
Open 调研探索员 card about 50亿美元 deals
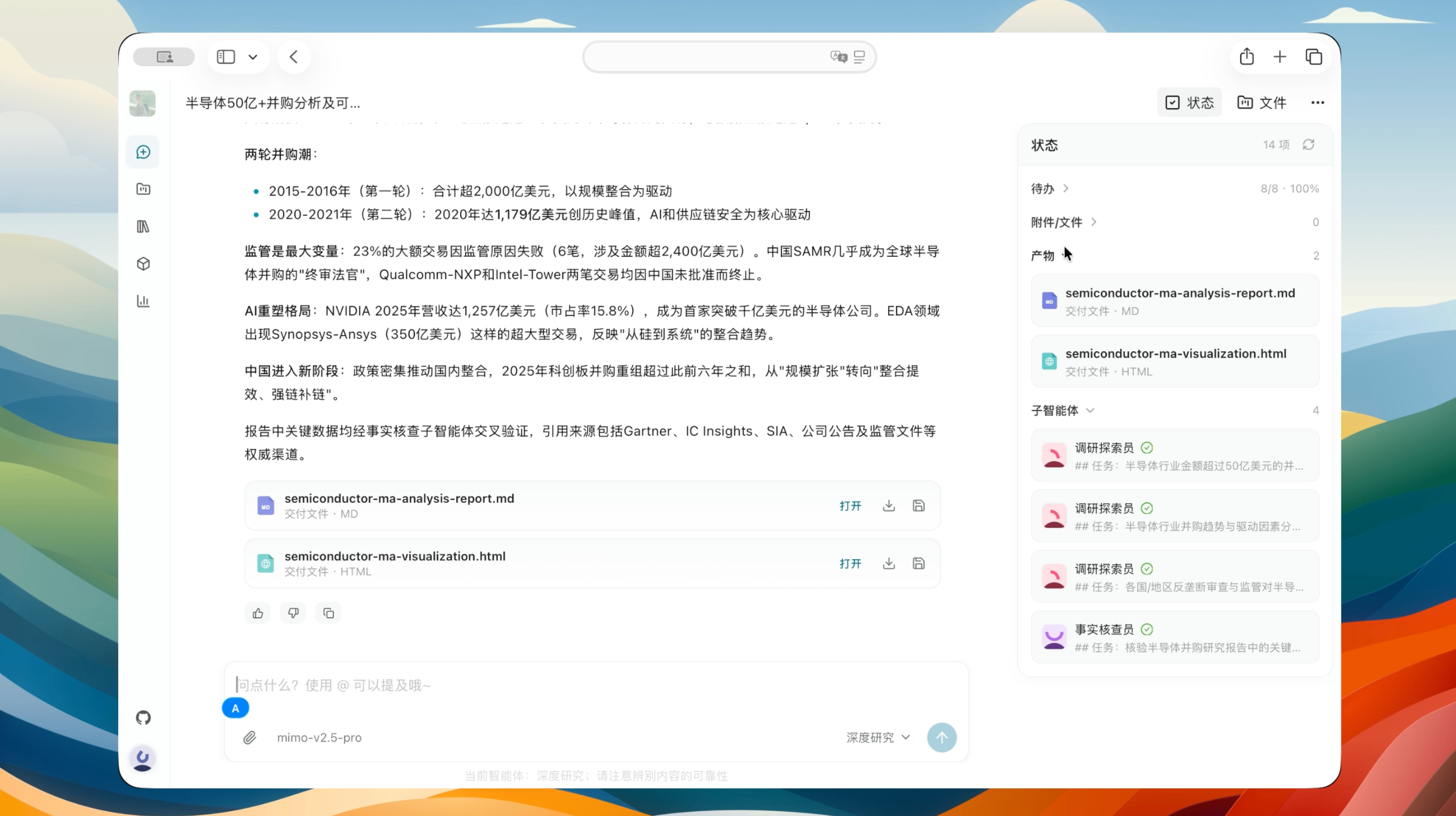click(x=1175, y=456)
